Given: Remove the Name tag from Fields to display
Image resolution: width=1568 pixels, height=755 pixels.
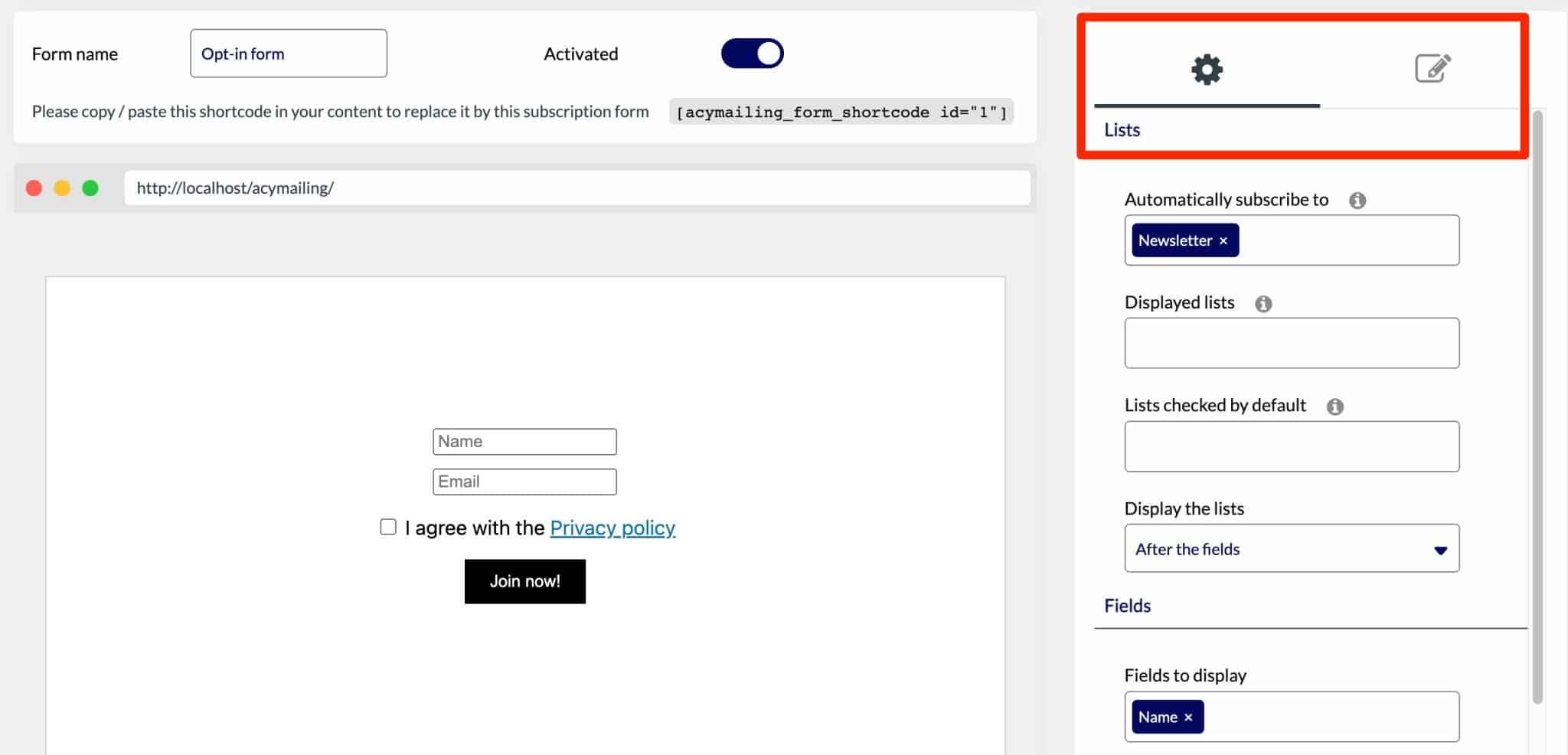Looking at the screenshot, I should tap(1188, 717).
